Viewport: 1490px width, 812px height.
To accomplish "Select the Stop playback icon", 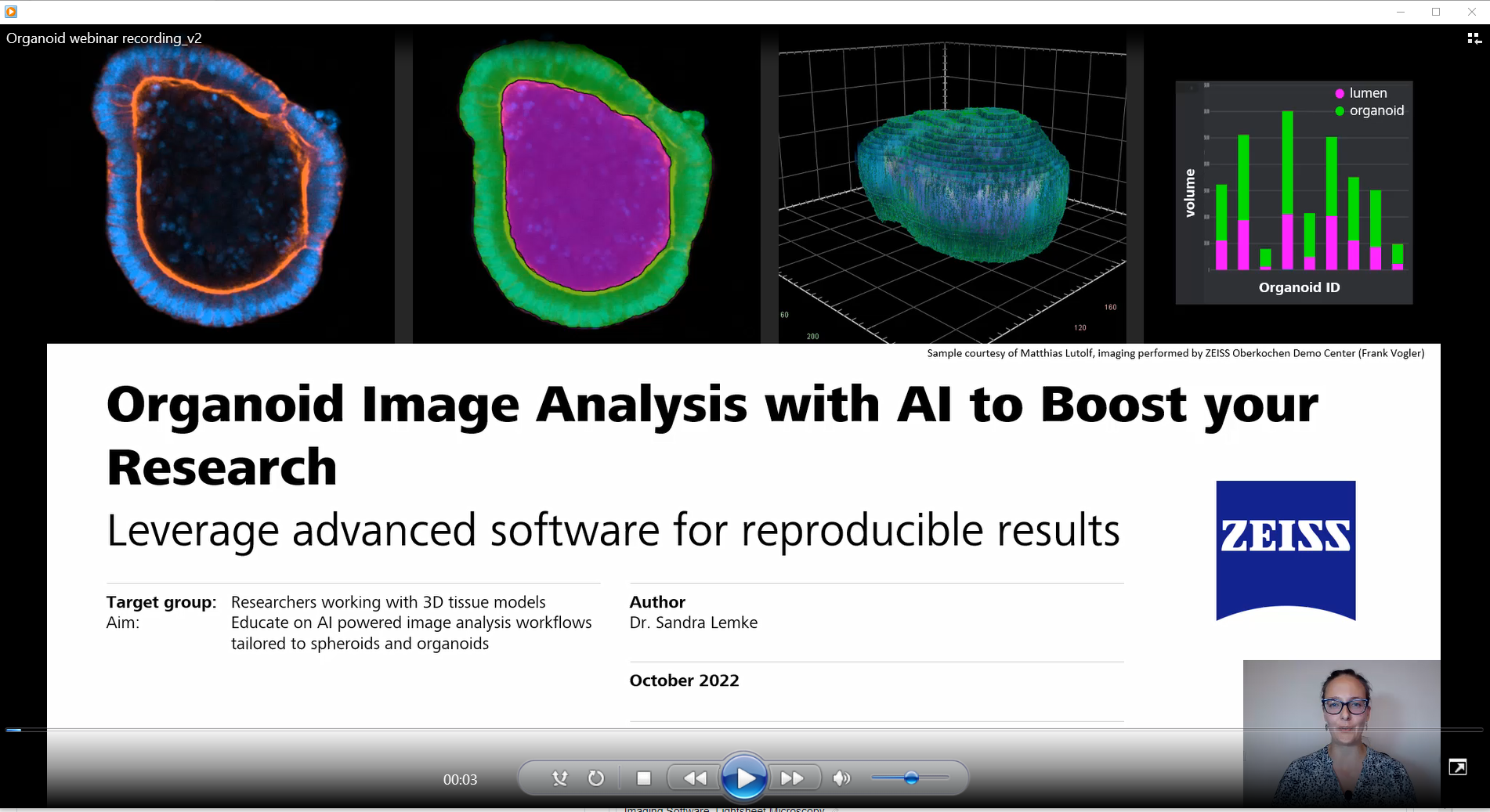I will tap(644, 778).
